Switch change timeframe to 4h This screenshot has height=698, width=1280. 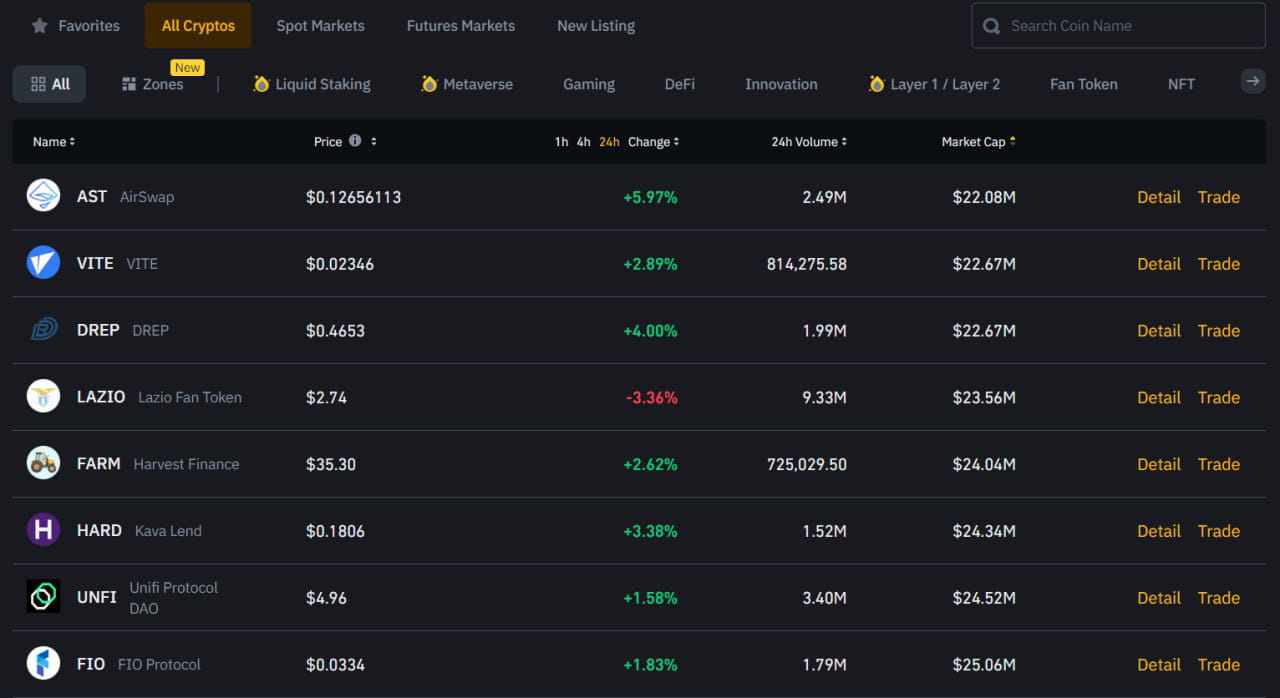(583, 141)
